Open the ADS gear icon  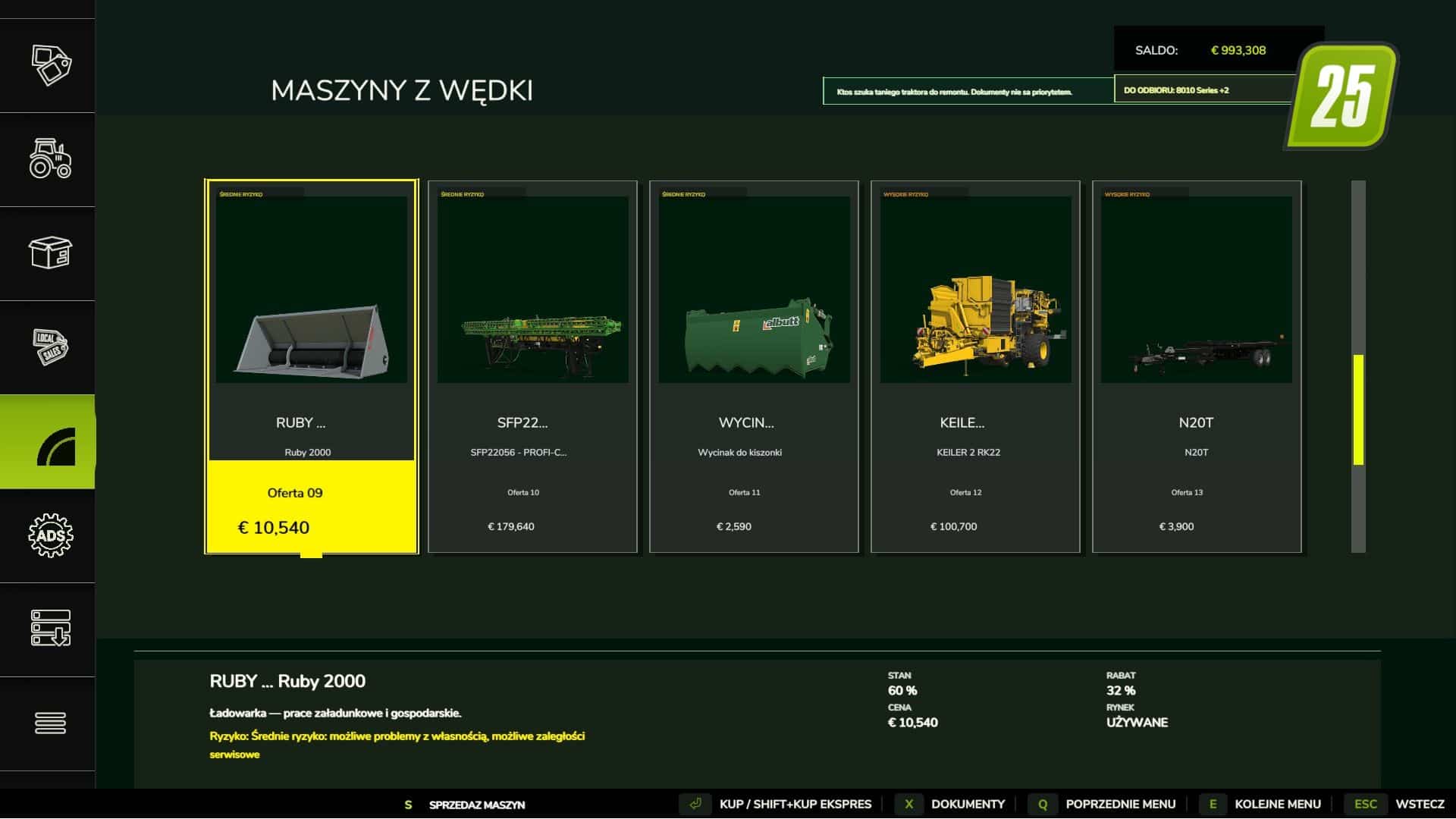coord(50,535)
